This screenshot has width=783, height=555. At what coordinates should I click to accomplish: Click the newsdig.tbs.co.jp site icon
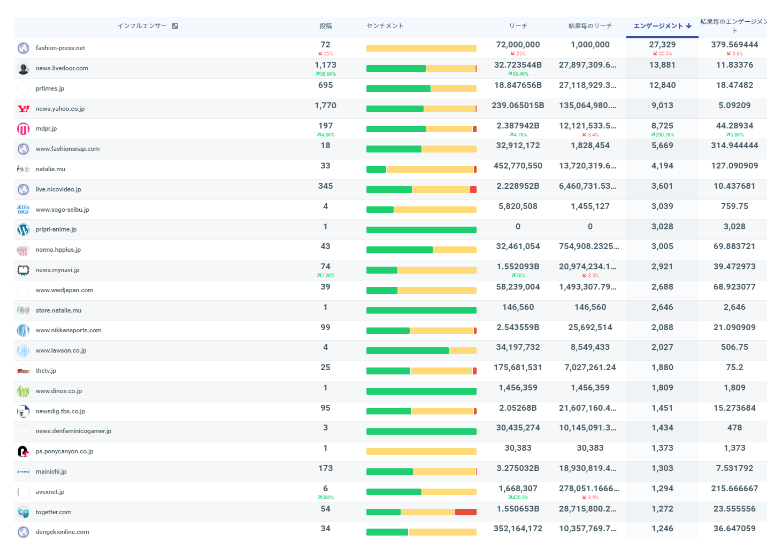[23, 411]
